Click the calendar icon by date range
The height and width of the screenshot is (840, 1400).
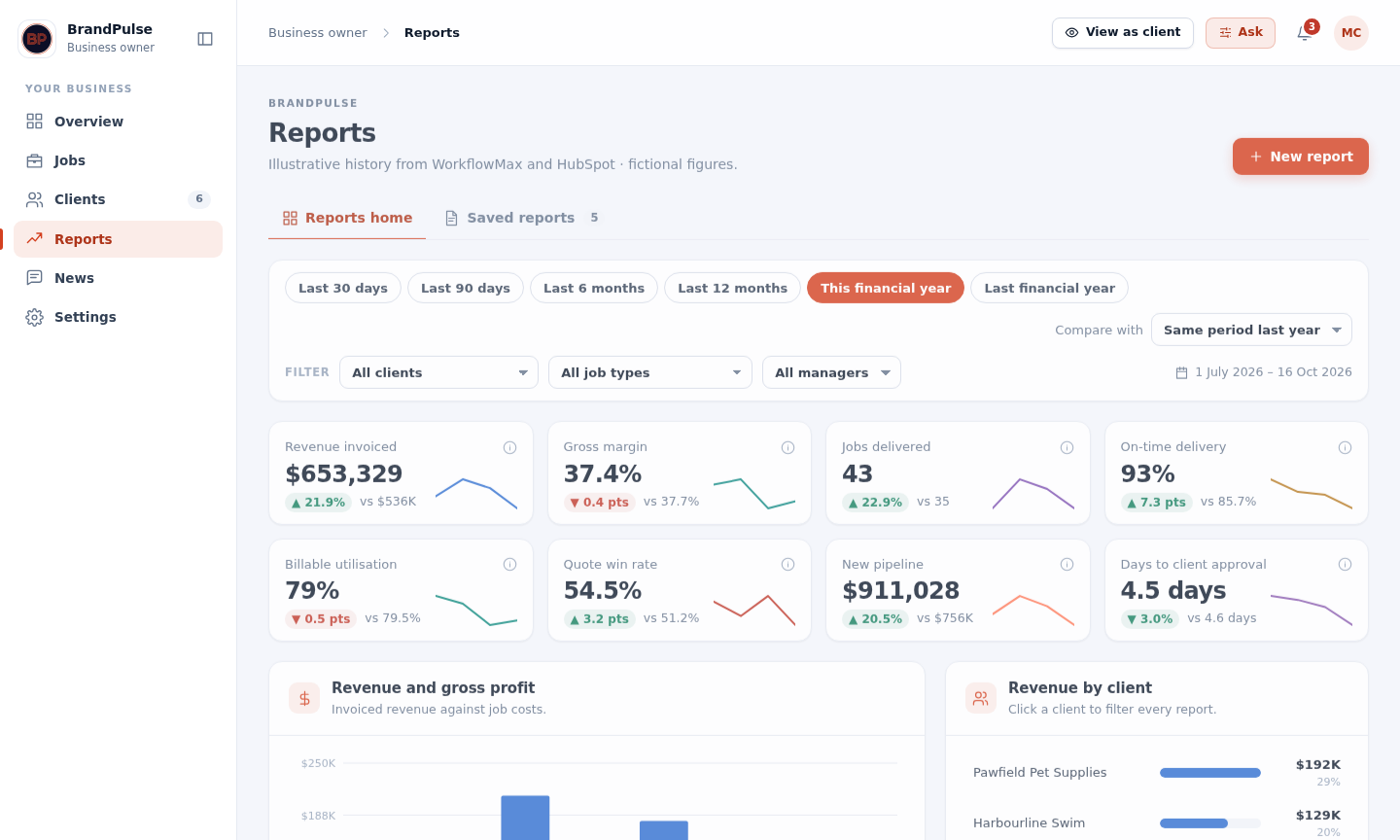[x=1182, y=372]
